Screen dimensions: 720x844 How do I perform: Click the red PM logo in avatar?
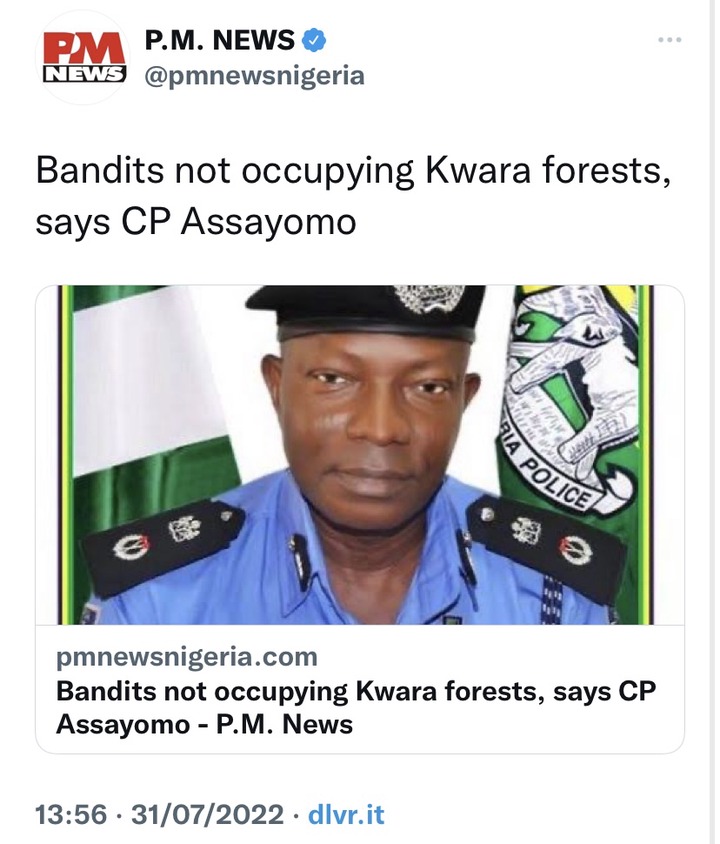[x=84, y=48]
